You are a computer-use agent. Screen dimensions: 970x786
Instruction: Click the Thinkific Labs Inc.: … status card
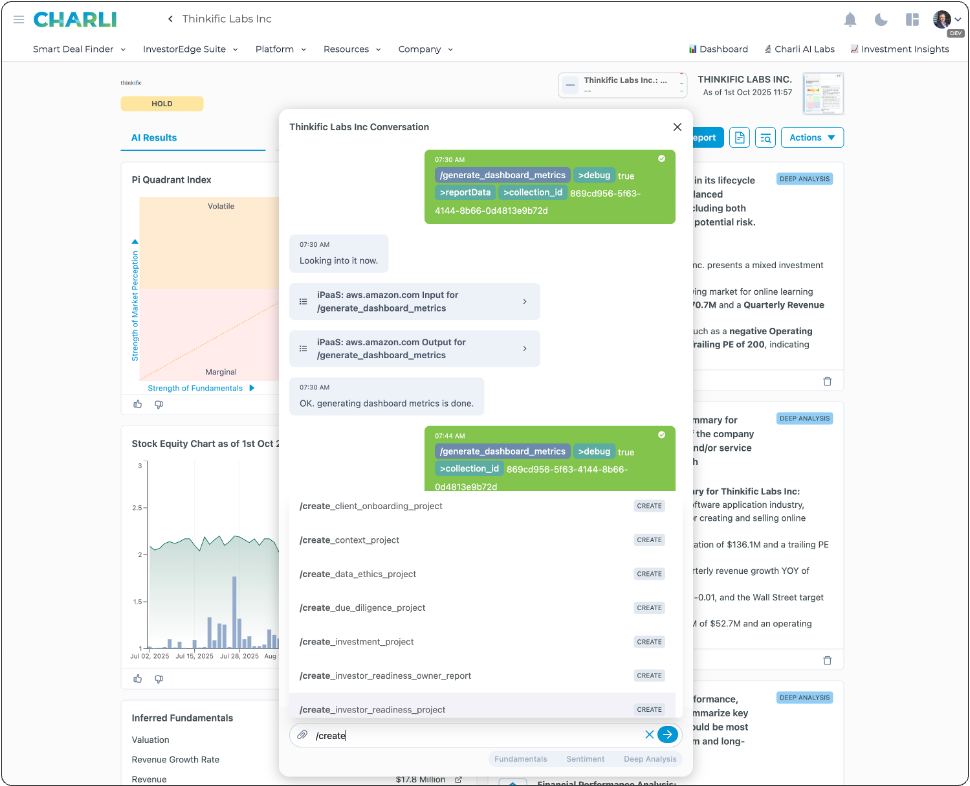tap(622, 85)
